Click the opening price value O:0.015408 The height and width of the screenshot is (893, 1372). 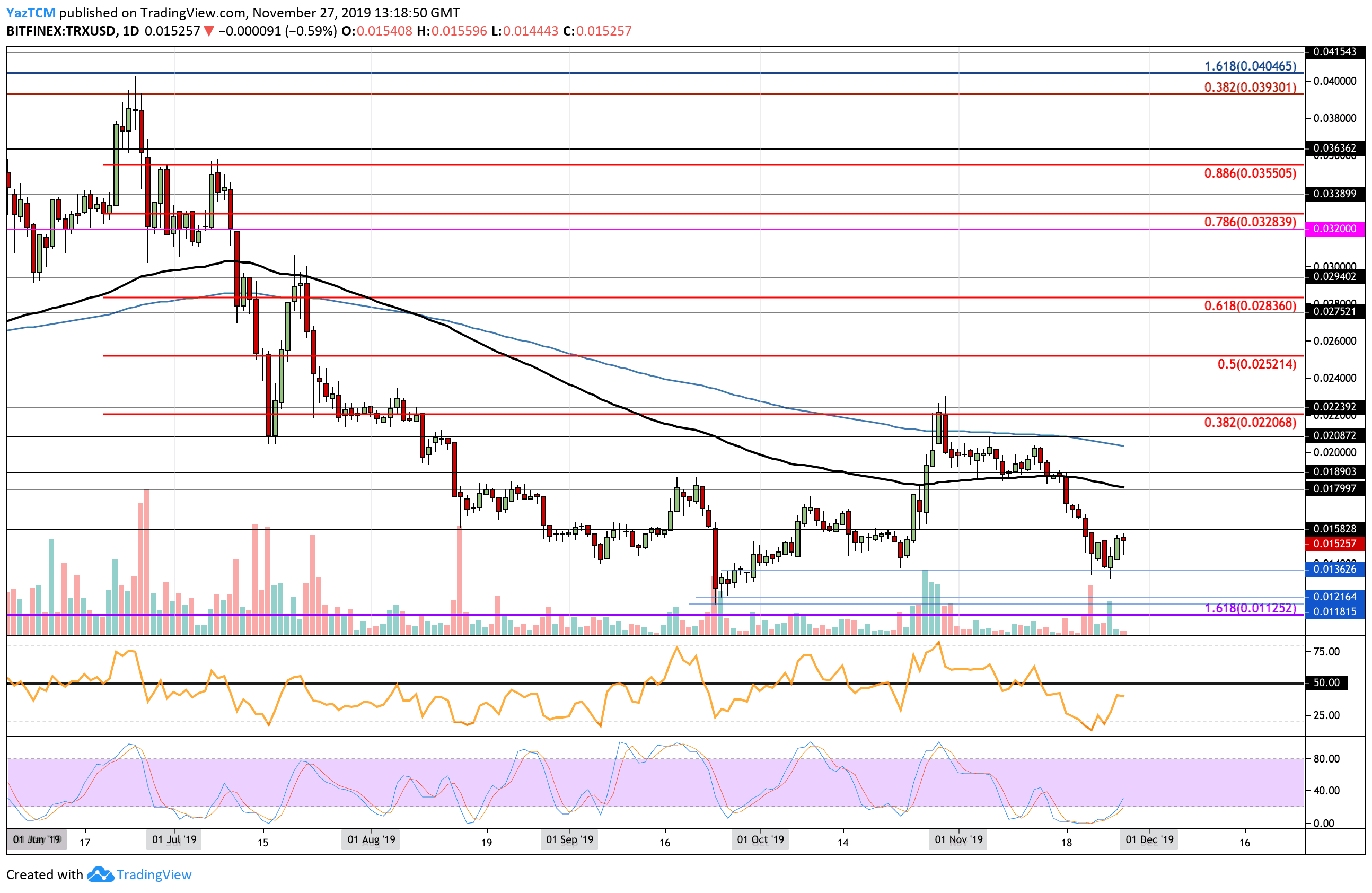click(377, 31)
